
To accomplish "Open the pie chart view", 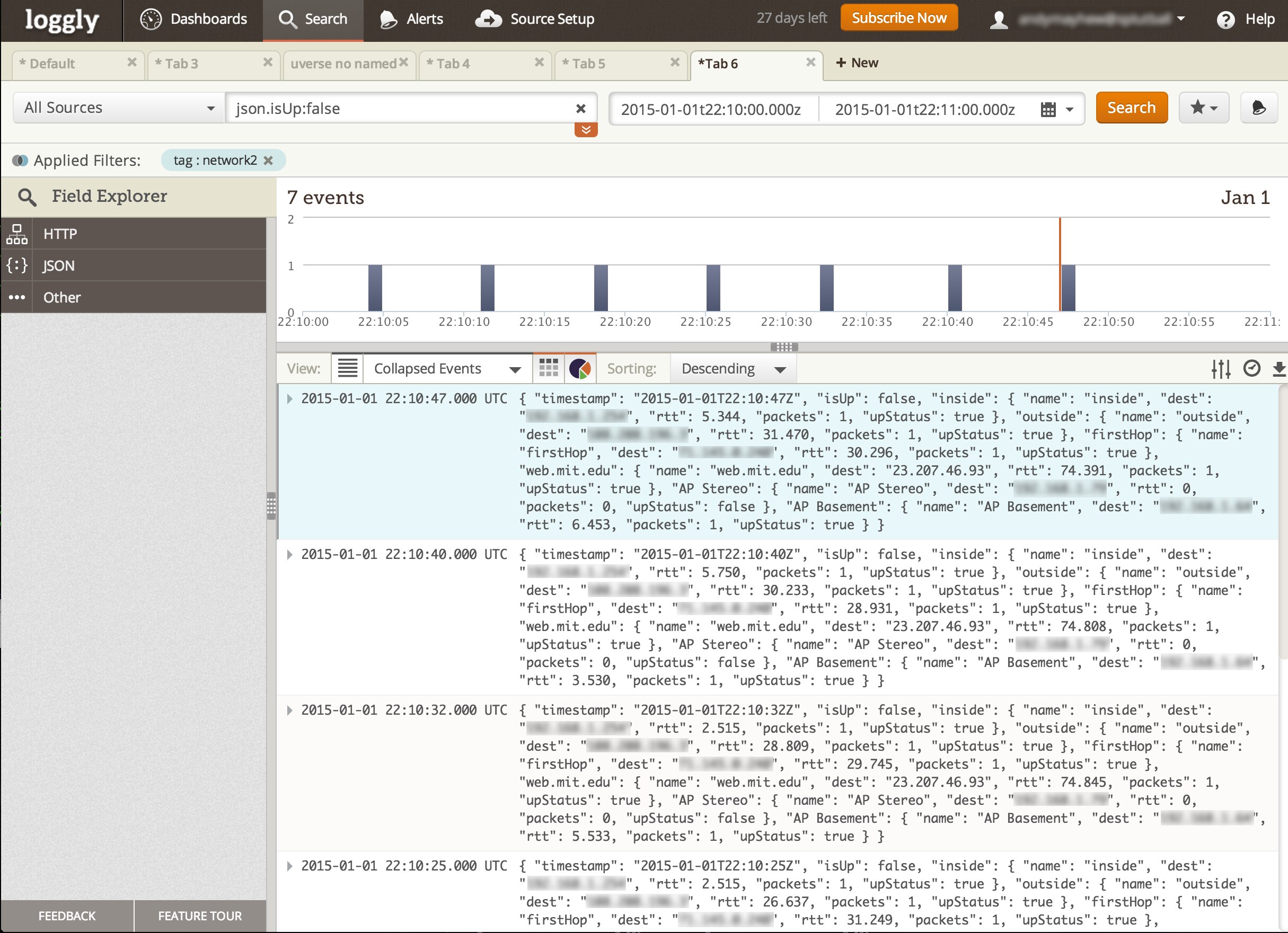I will tap(580, 368).
